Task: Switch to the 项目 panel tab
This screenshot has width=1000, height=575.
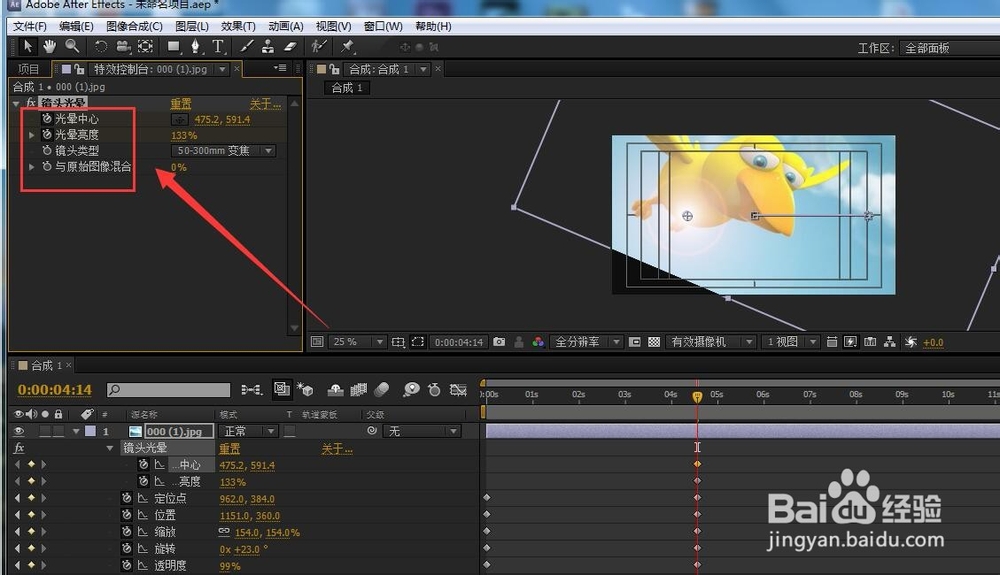Action: [29, 69]
